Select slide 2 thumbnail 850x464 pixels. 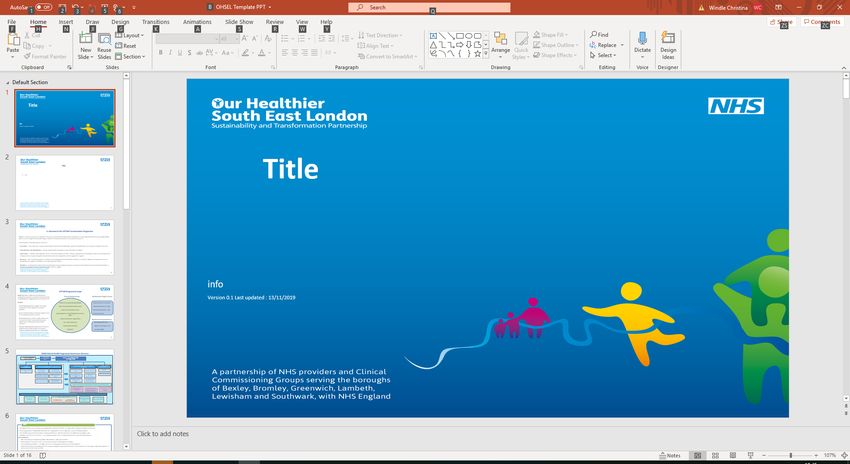[x=65, y=183]
